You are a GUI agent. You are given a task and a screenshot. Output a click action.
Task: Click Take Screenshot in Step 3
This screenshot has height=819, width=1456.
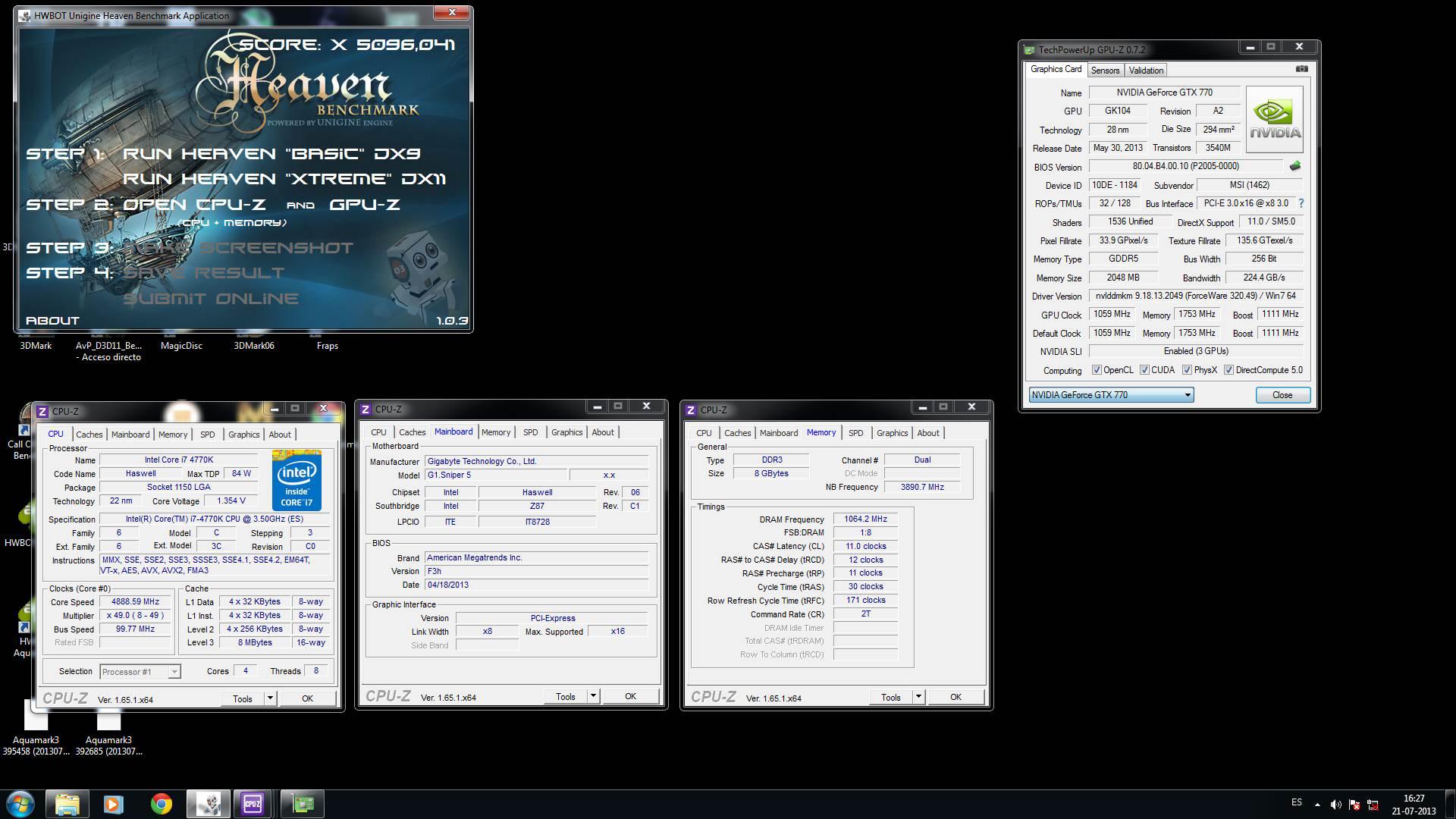pos(238,248)
